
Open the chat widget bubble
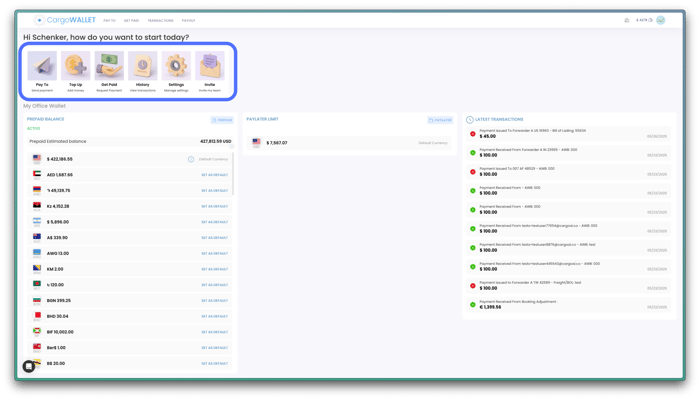(x=29, y=367)
